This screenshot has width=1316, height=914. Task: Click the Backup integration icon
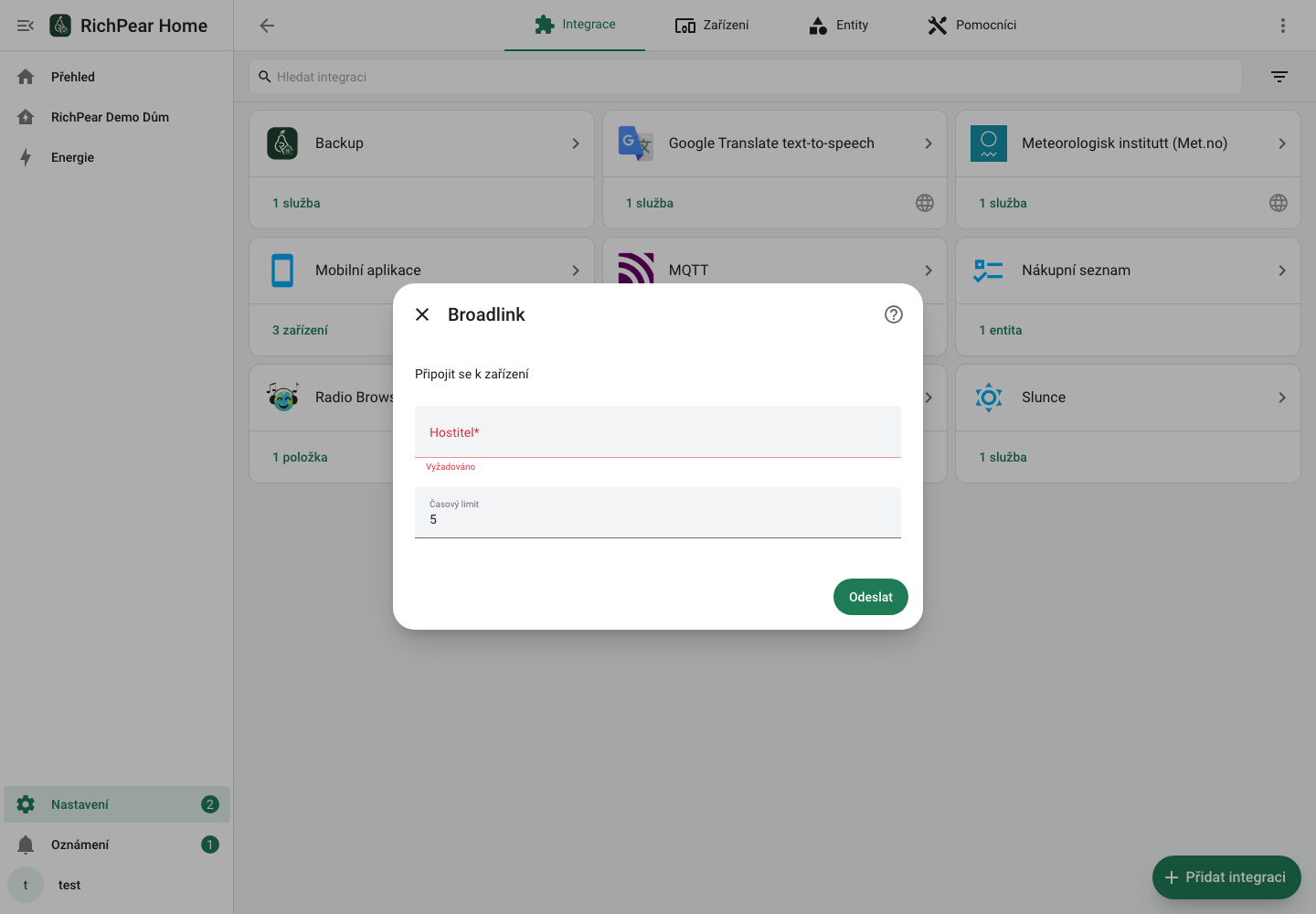pos(282,143)
